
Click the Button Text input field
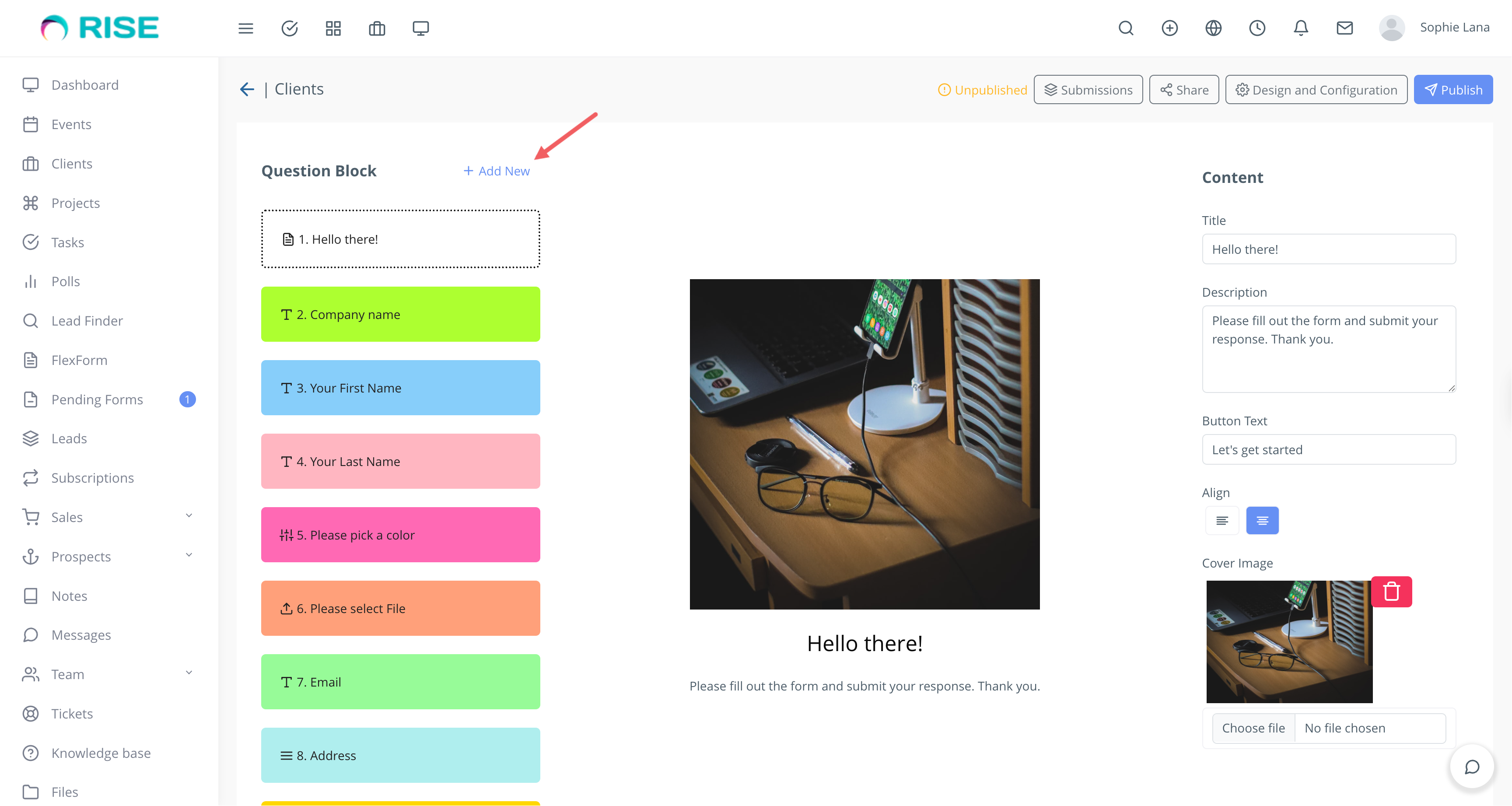[x=1328, y=450]
